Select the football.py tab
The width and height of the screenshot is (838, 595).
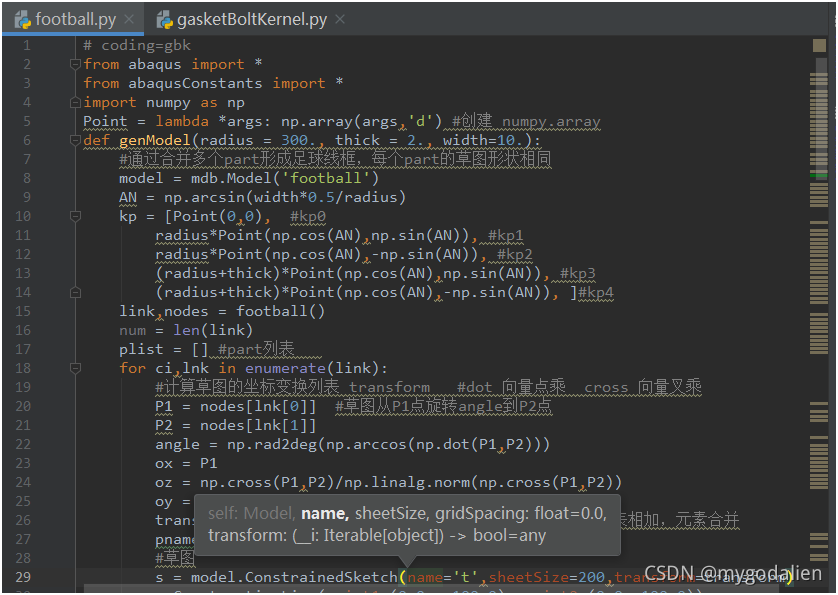75,20
